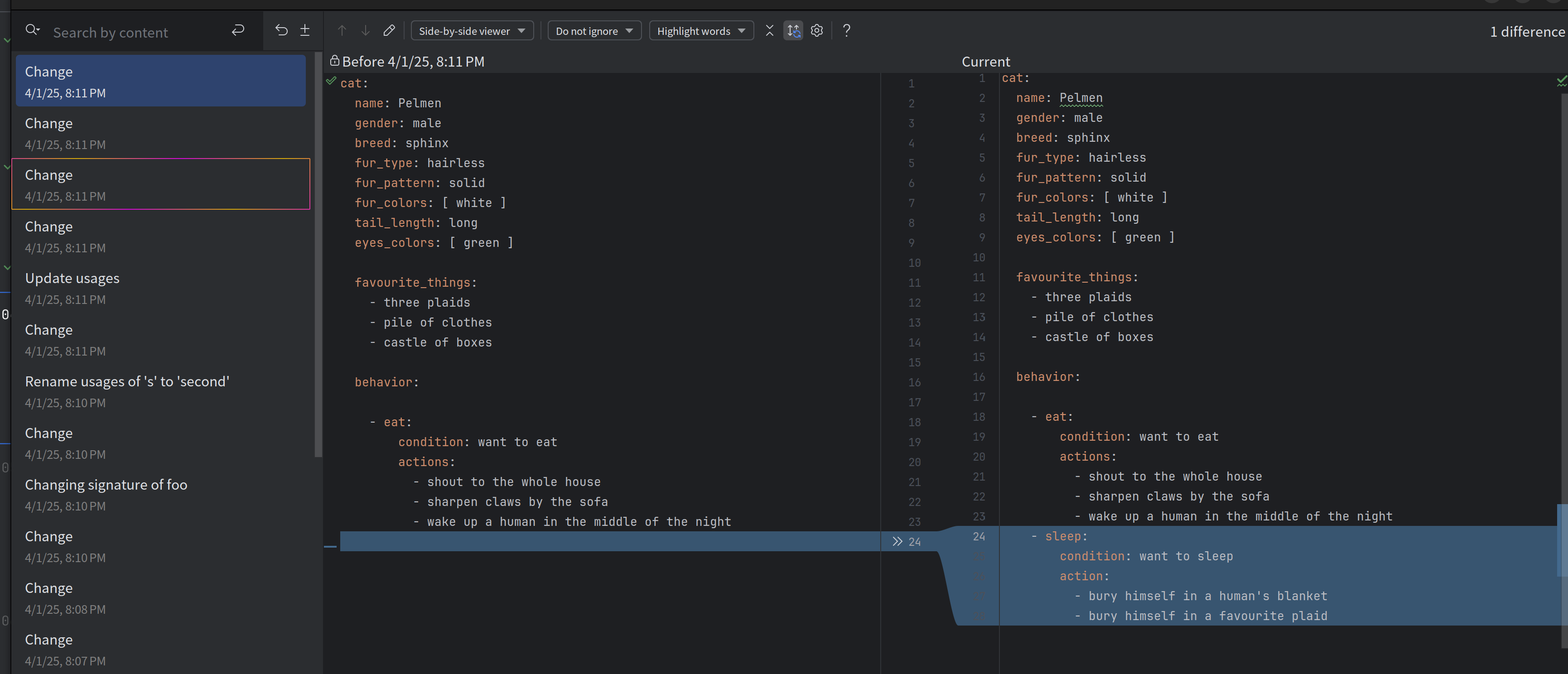Click 'breed: sphinx' in the Before pane
Image resolution: width=1568 pixels, height=674 pixels.
point(402,143)
